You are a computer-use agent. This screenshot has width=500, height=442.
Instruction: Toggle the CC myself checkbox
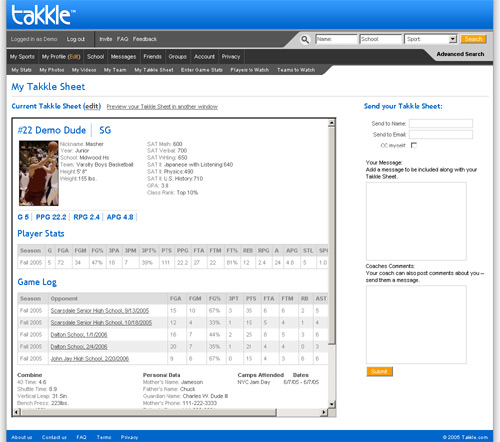click(x=414, y=145)
